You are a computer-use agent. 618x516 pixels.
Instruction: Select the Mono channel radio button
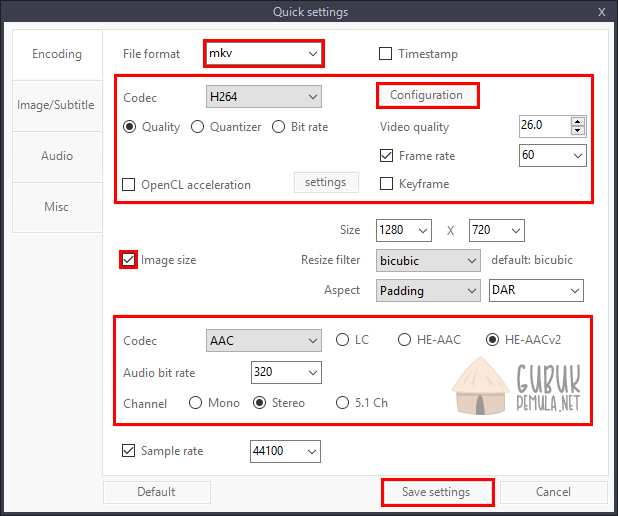(195, 403)
